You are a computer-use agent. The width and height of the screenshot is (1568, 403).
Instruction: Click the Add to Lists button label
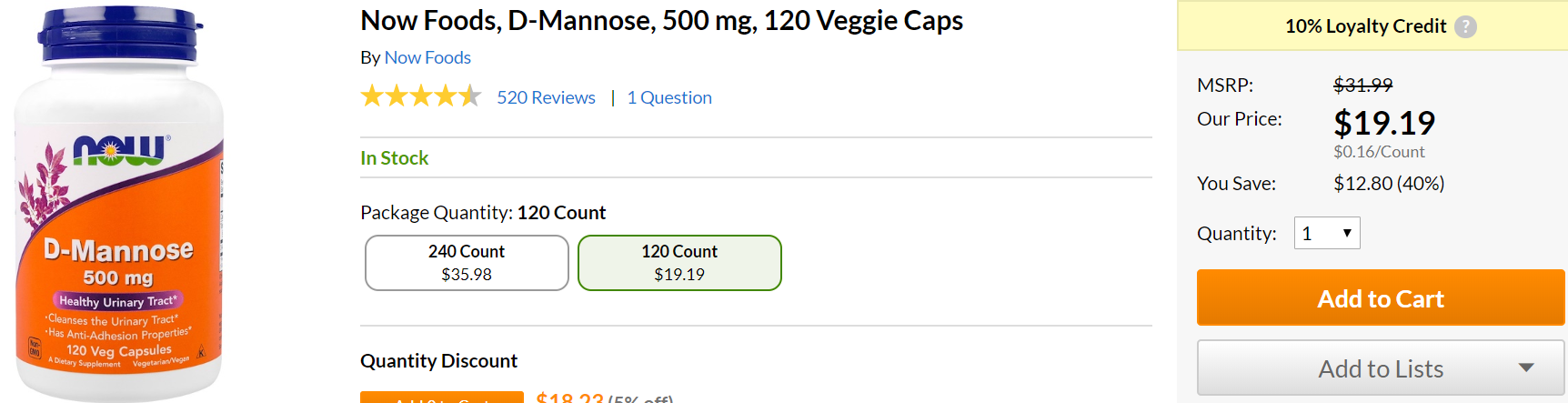pos(1381,368)
